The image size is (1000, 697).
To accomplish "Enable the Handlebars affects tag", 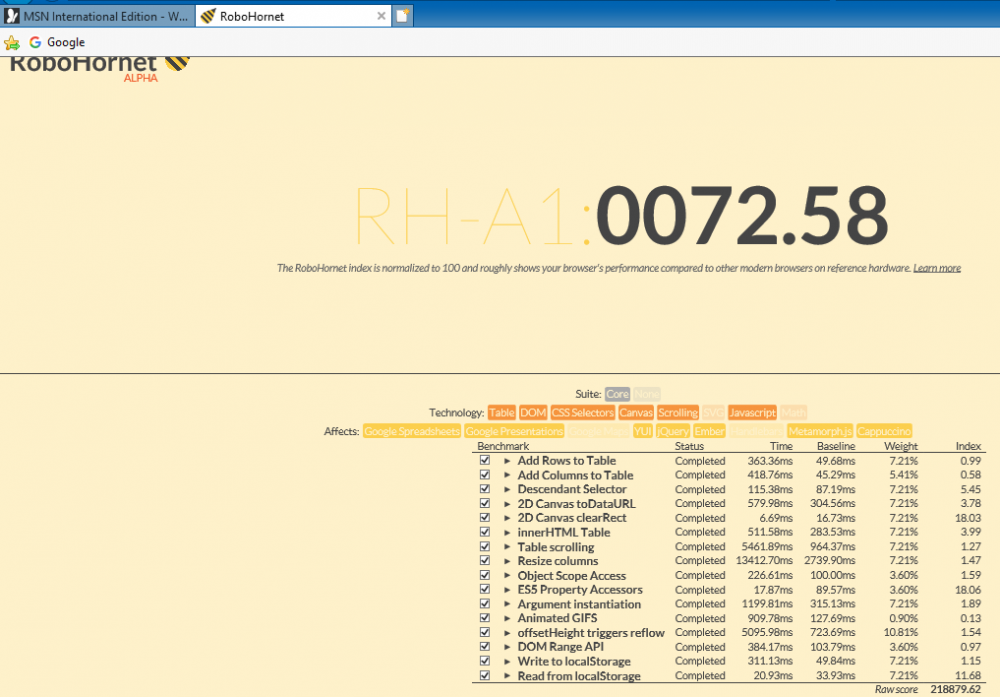I will (x=756, y=431).
